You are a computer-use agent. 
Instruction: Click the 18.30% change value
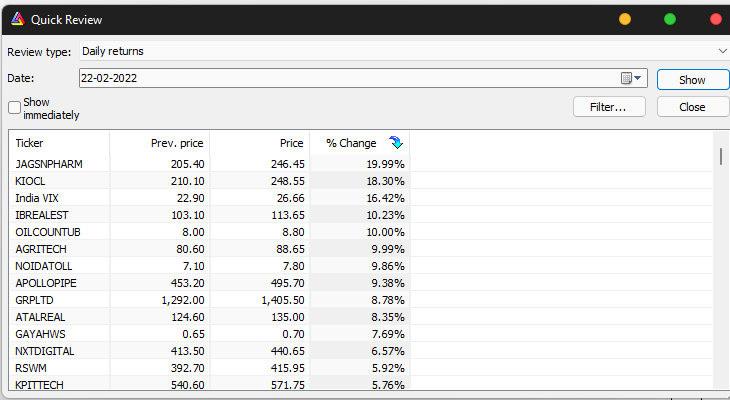click(385, 181)
